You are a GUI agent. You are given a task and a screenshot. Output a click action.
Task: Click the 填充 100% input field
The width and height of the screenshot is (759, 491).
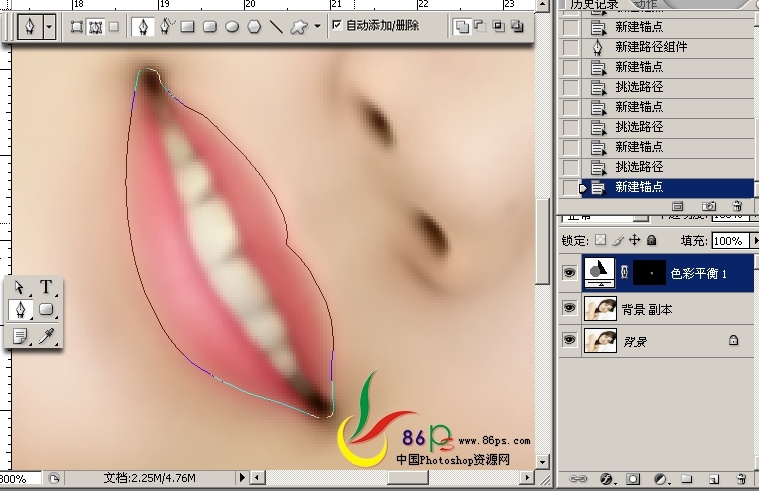point(730,241)
